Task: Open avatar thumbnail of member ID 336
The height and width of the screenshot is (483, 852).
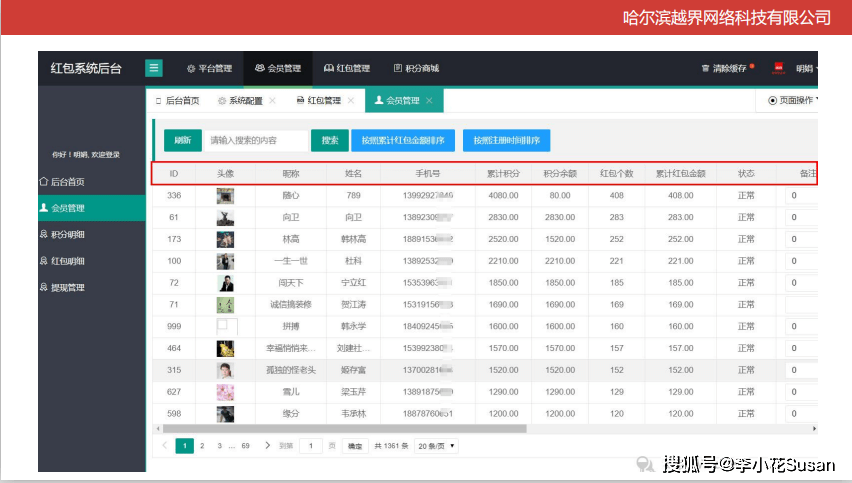Action: pyautogui.click(x=225, y=196)
